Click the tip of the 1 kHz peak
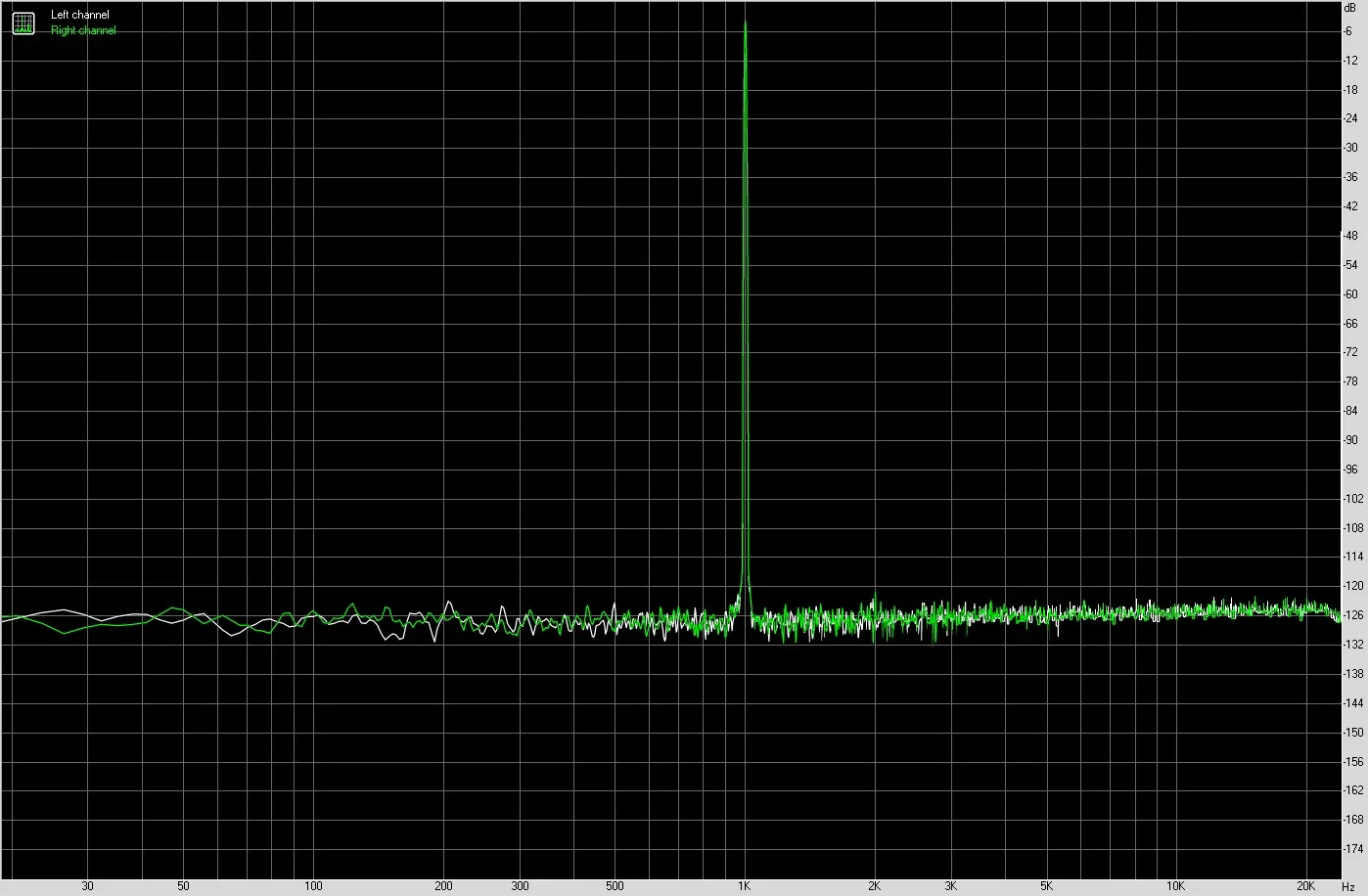 point(746,22)
